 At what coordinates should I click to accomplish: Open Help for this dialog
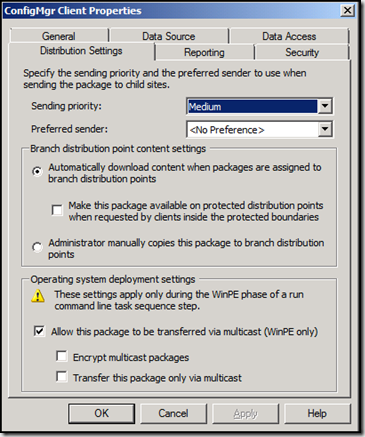[x=317, y=413]
